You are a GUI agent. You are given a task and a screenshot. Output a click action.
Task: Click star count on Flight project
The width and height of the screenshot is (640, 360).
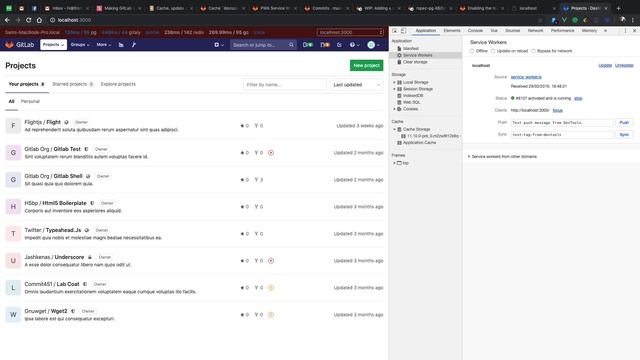(244, 126)
